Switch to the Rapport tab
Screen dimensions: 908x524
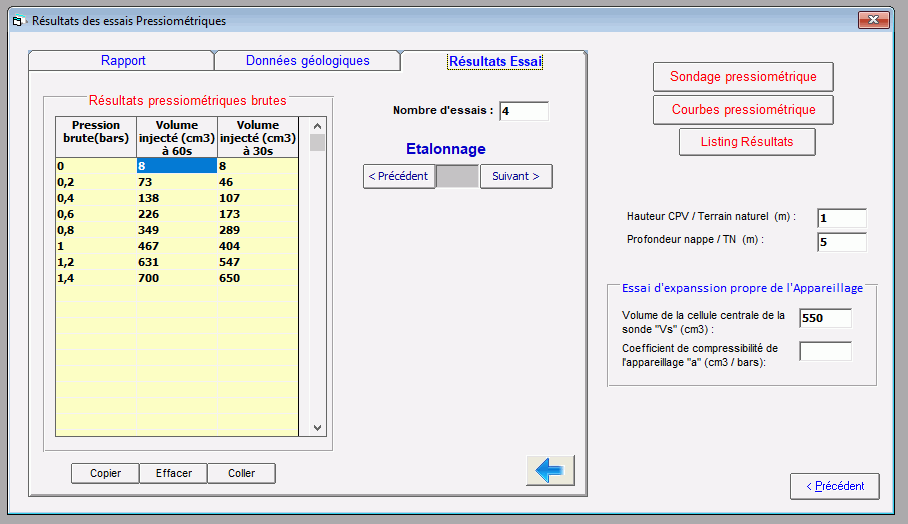tap(123, 61)
